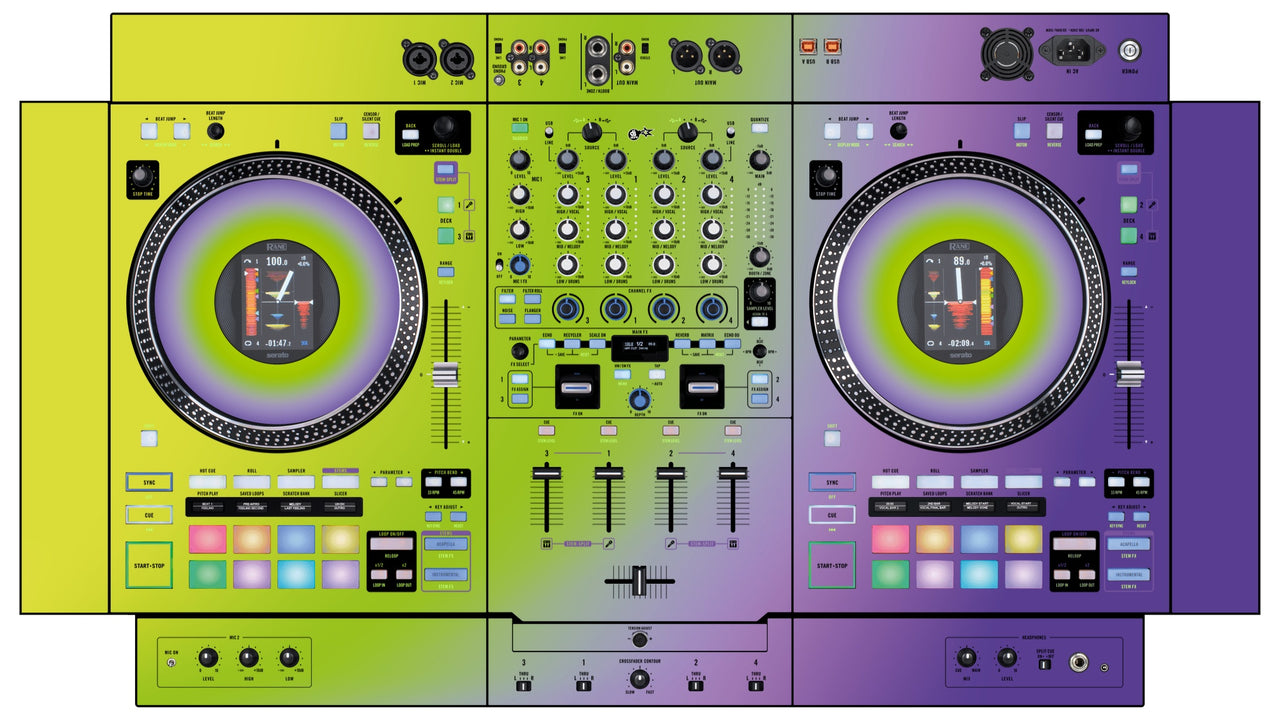Click the Filter channel FX button
The height and width of the screenshot is (722, 1280).
(509, 297)
